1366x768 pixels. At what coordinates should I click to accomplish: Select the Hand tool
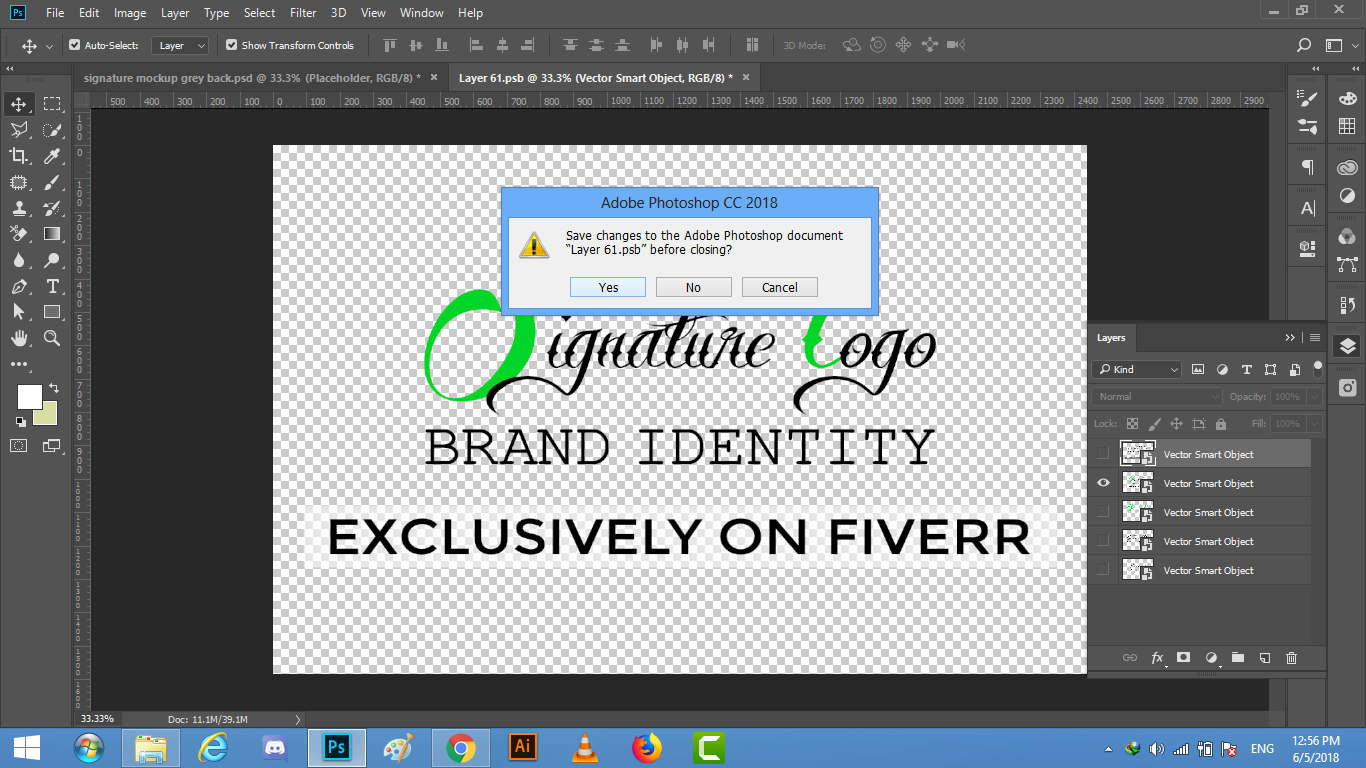tap(19, 338)
